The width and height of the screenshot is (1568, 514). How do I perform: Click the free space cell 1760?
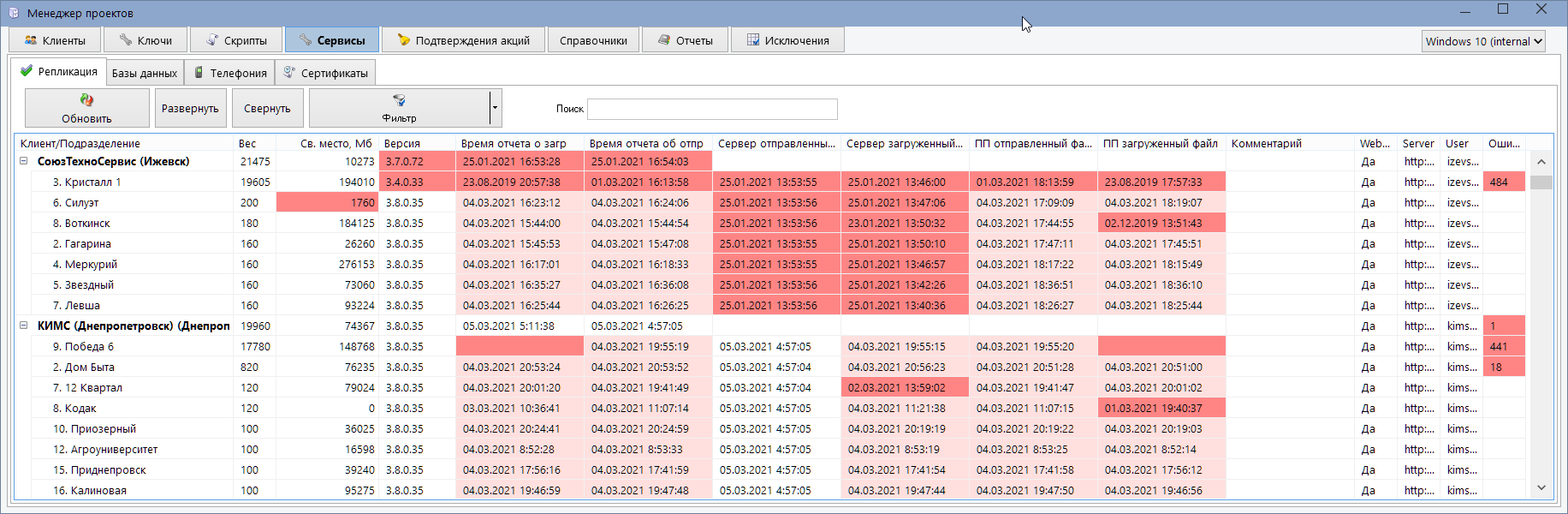(327, 202)
